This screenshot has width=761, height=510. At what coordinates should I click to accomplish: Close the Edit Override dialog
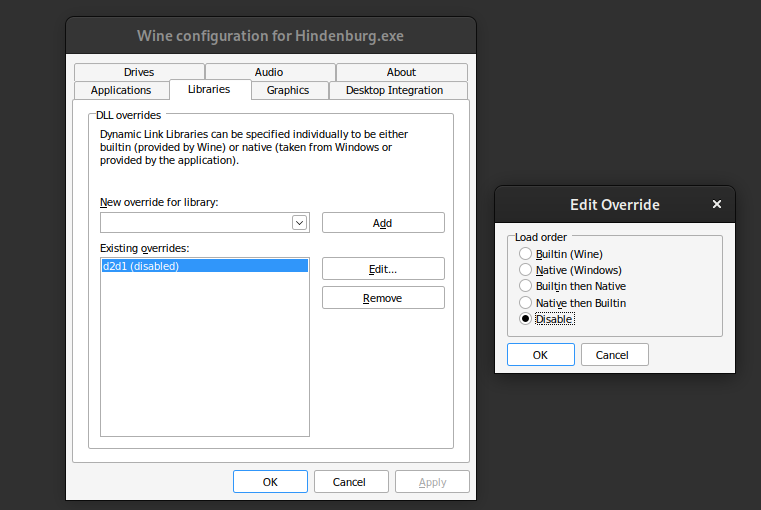pyautogui.click(x=717, y=204)
